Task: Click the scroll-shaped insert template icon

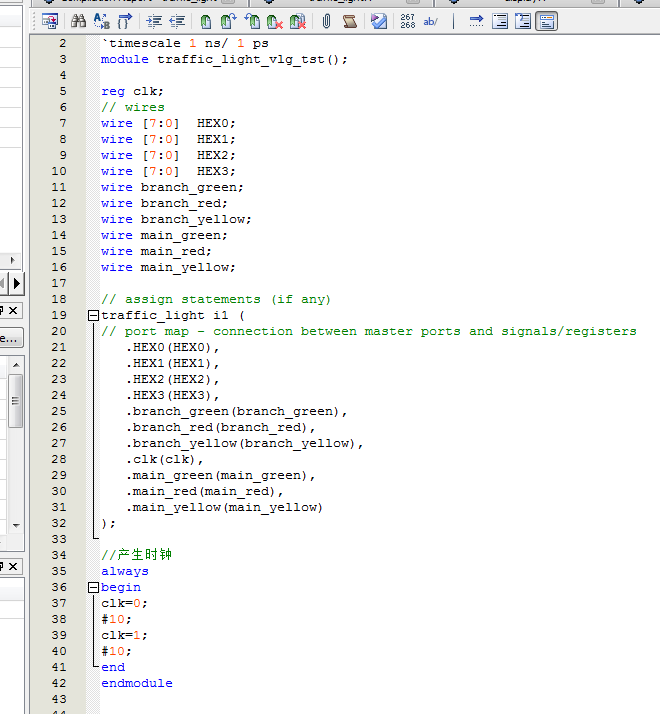Action: coord(350,21)
